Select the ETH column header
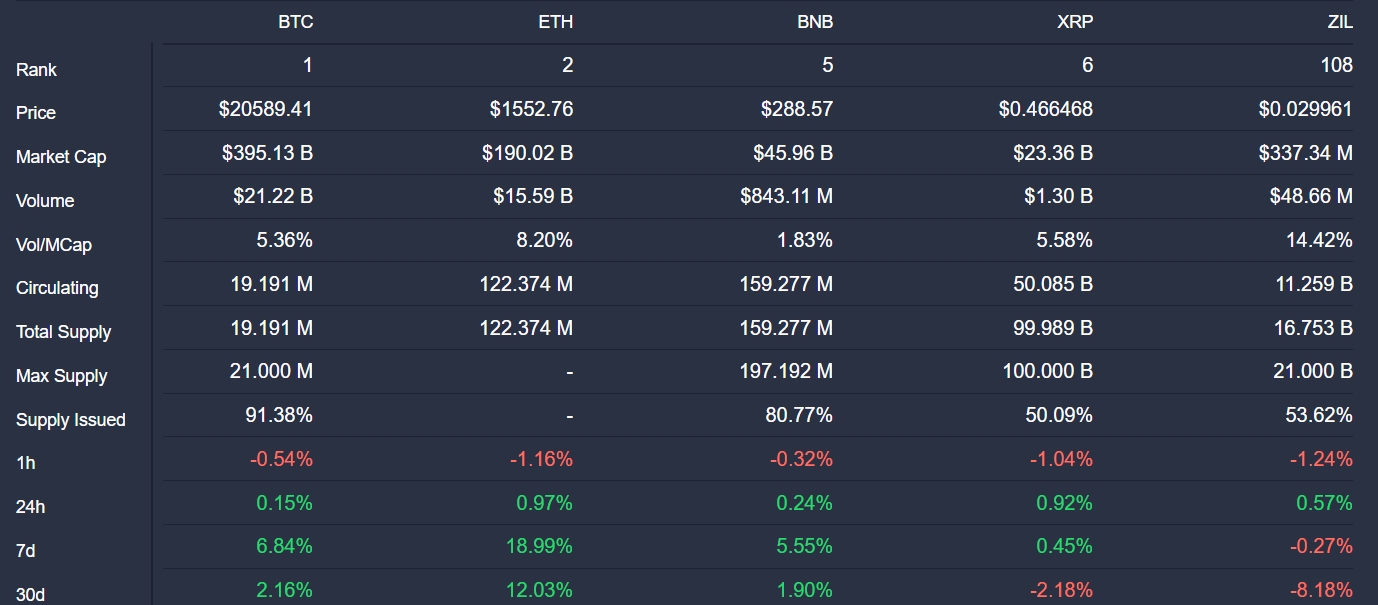This screenshot has height=605, width=1378. [555, 22]
